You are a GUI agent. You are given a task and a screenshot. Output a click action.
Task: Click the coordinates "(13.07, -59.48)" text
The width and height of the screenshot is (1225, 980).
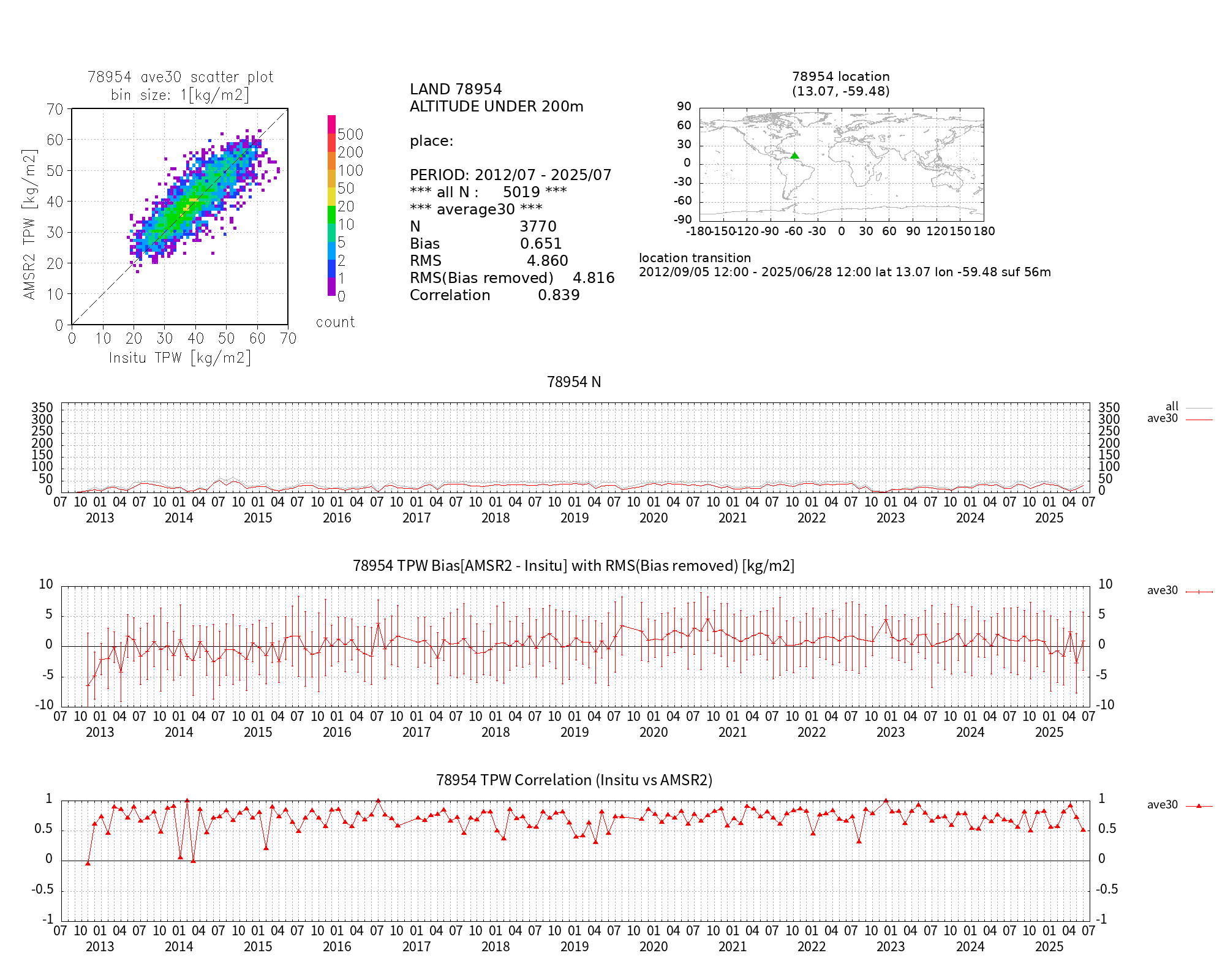[840, 91]
